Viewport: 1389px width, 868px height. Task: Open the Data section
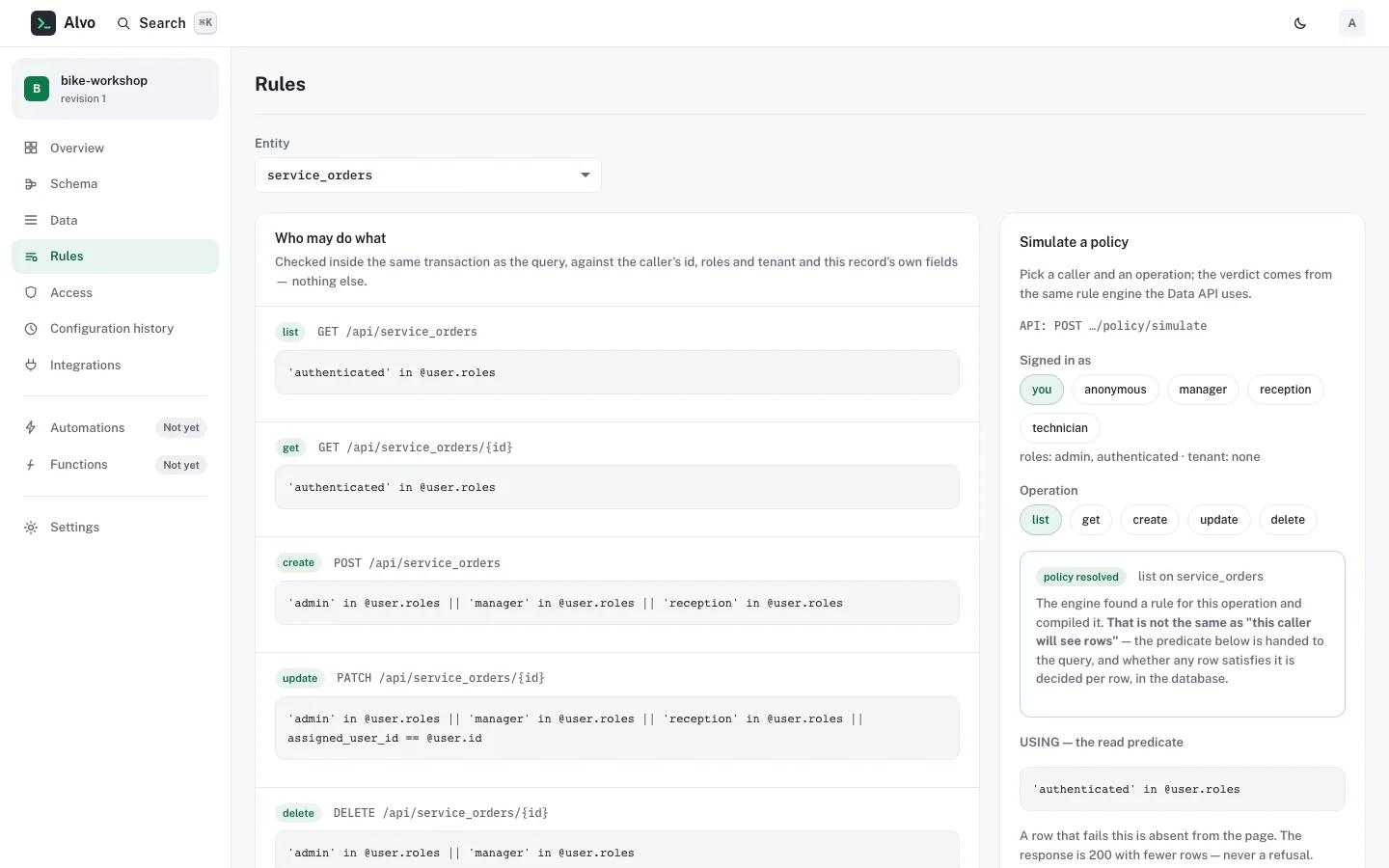[116, 220]
